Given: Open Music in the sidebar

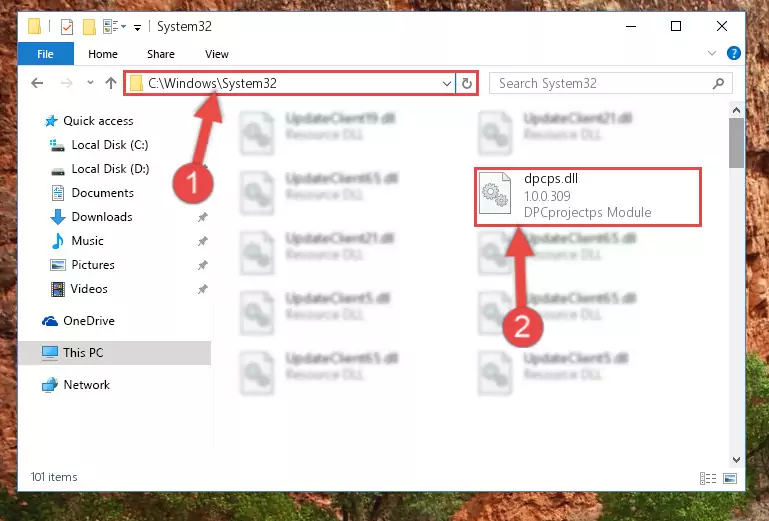Looking at the screenshot, I should (x=87, y=241).
